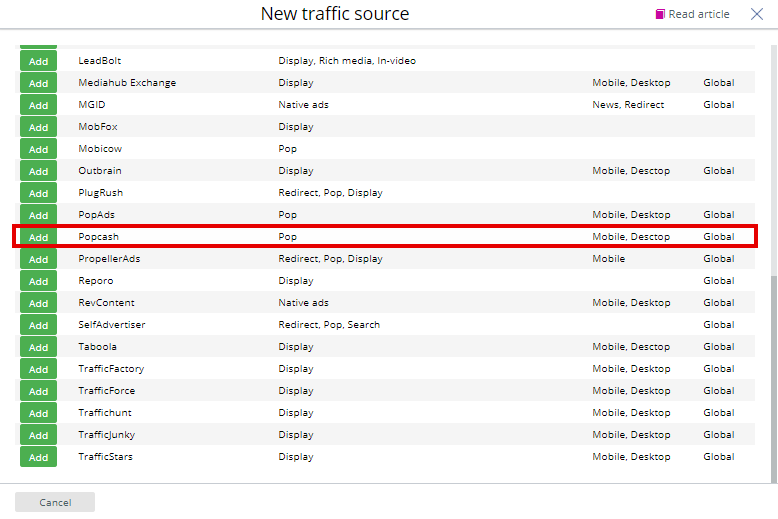Click 'Mobile, Desktop' in TrafficStars row
The width and height of the screenshot is (778, 519).
(x=631, y=456)
